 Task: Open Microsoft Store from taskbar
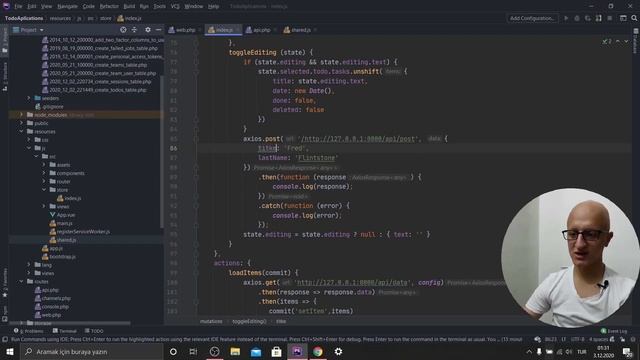[x=276, y=351]
